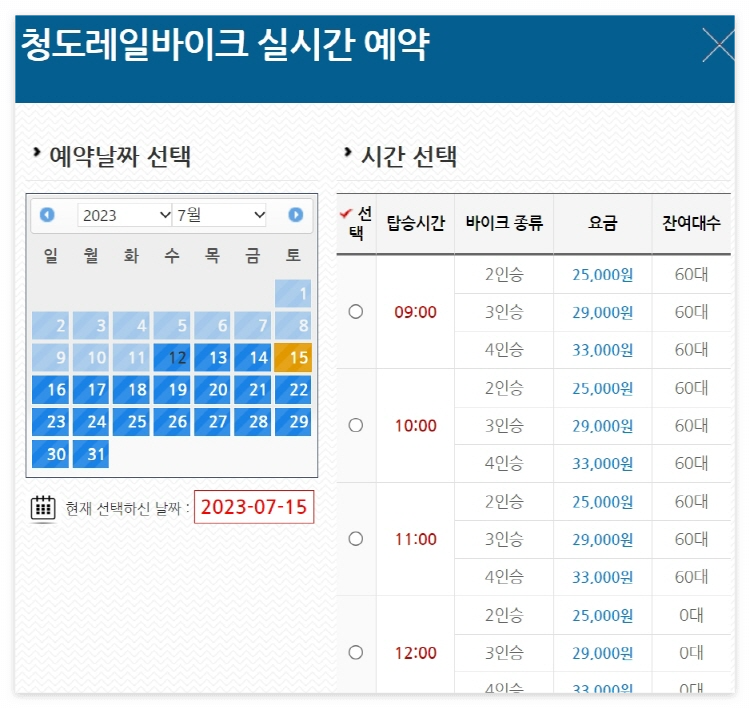The height and width of the screenshot is (708, 750).
Task: Choose date 19 in the calendar
Action: tap(172, 389)
